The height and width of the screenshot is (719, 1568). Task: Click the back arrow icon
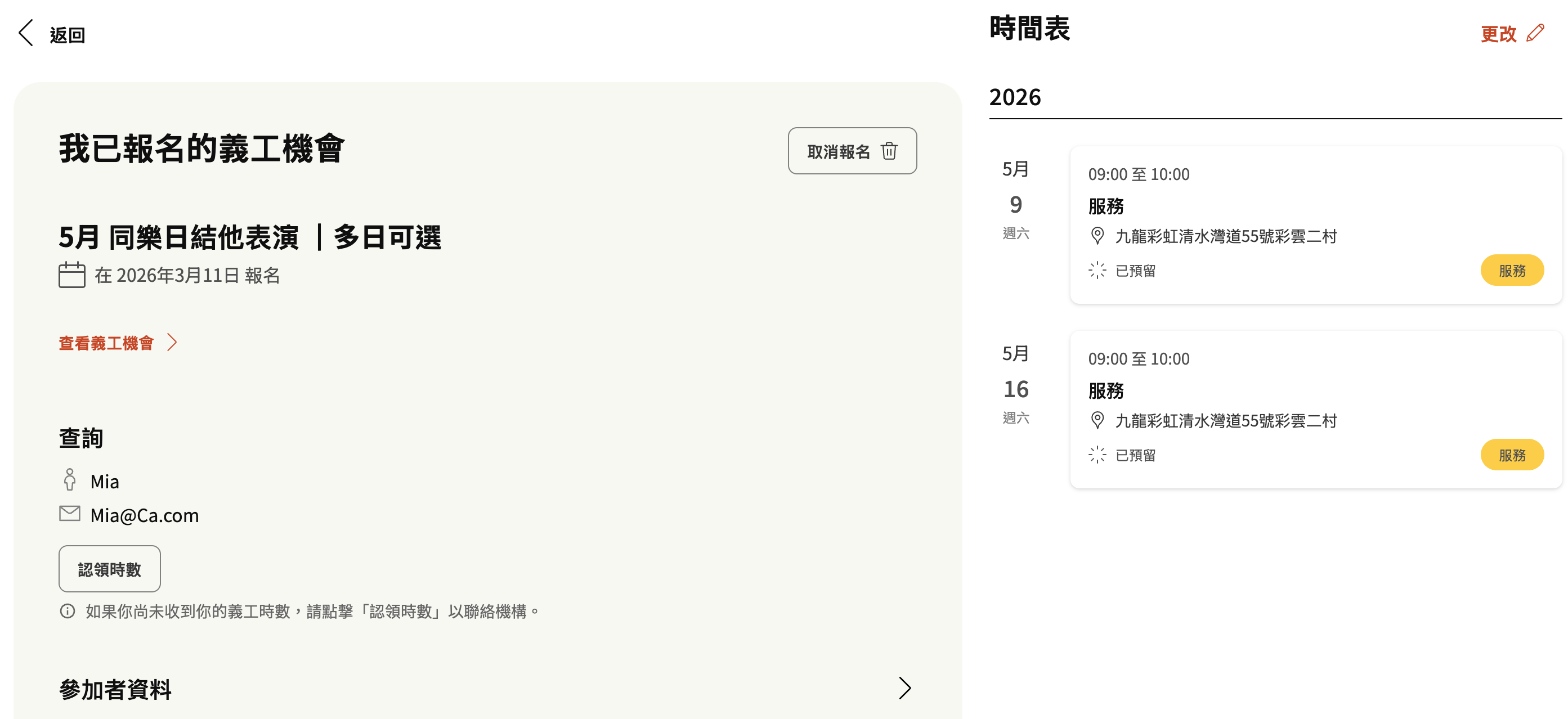(x=25, y=33)
